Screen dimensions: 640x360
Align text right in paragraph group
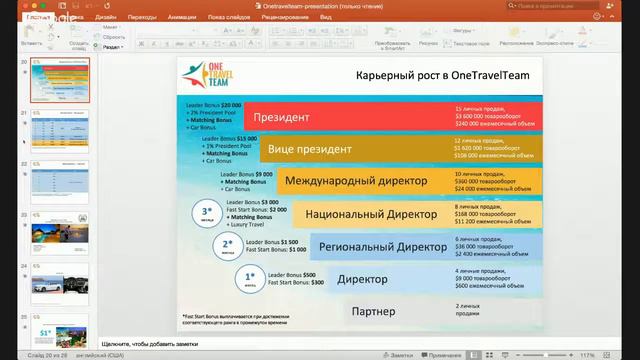pos(301,44)
